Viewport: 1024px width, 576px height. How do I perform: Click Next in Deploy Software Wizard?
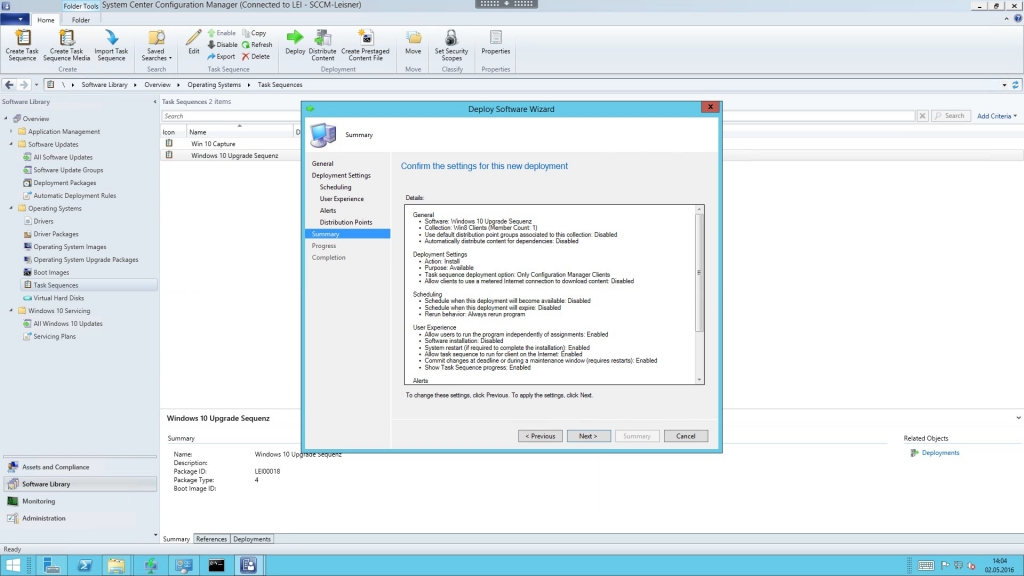click(x=588, y=436)
